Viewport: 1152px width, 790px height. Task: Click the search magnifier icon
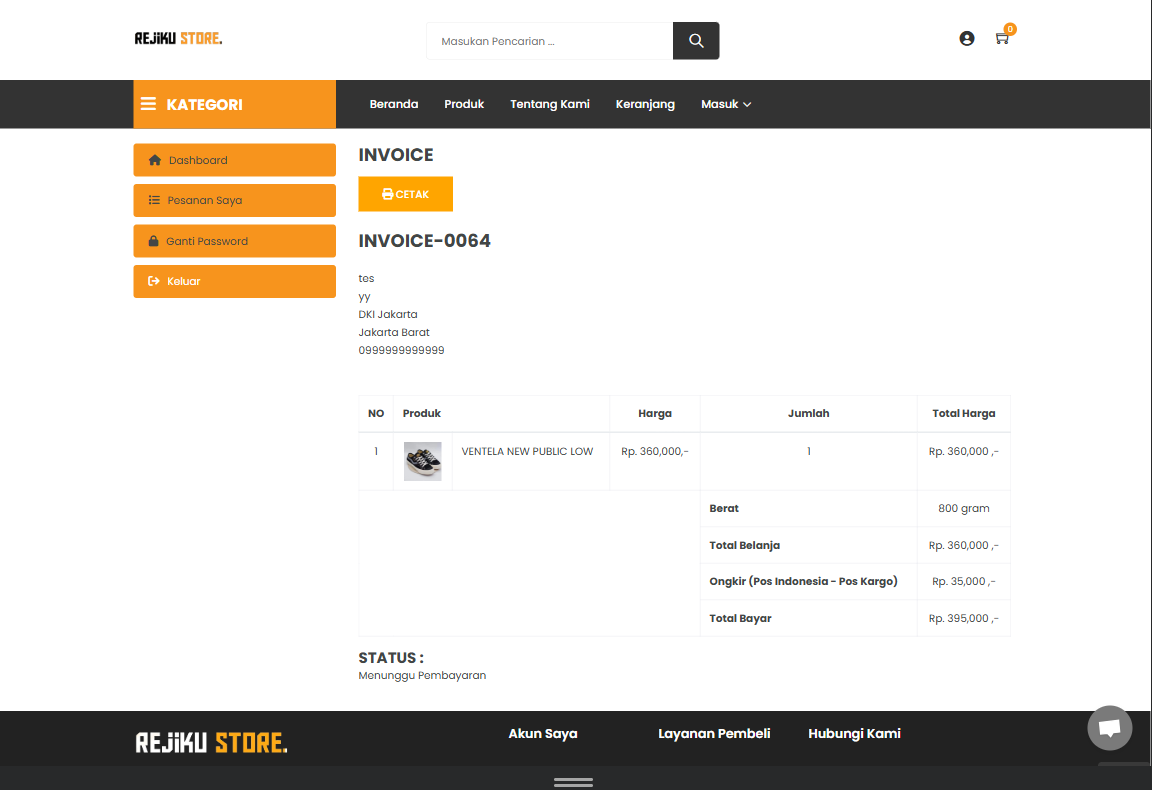coord(695,40)
